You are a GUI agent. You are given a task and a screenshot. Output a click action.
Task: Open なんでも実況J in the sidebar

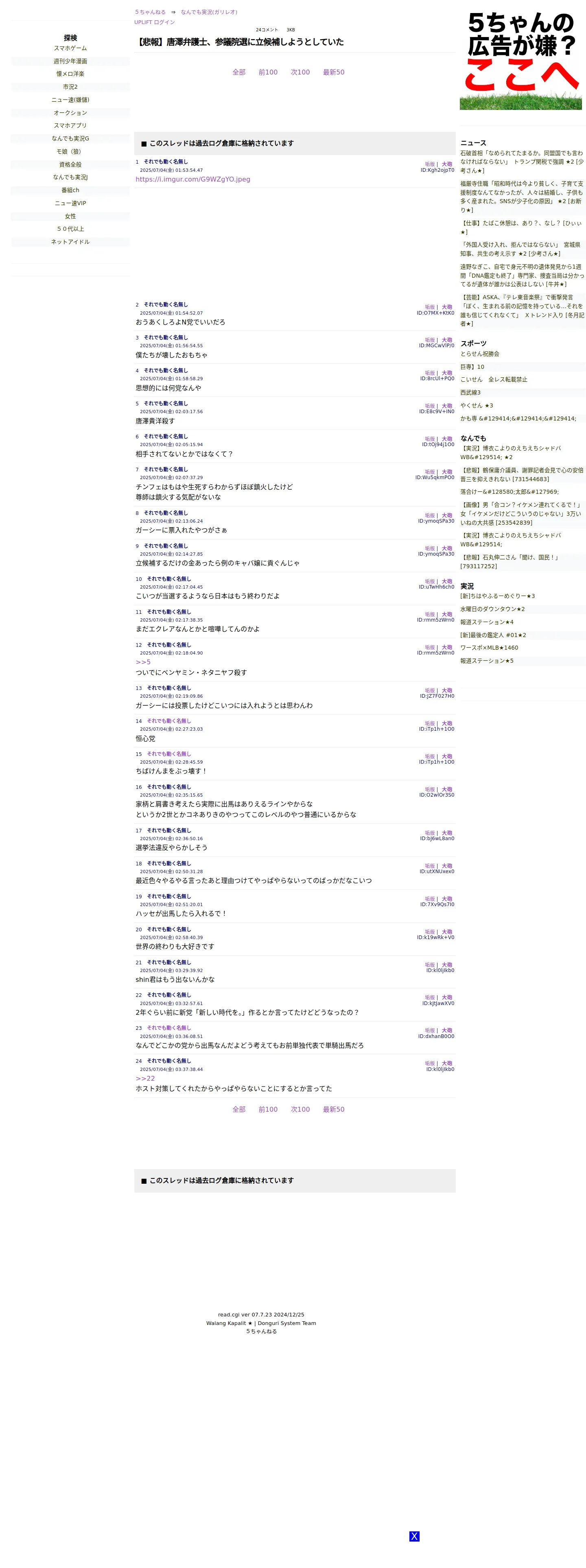pos(70,178)
